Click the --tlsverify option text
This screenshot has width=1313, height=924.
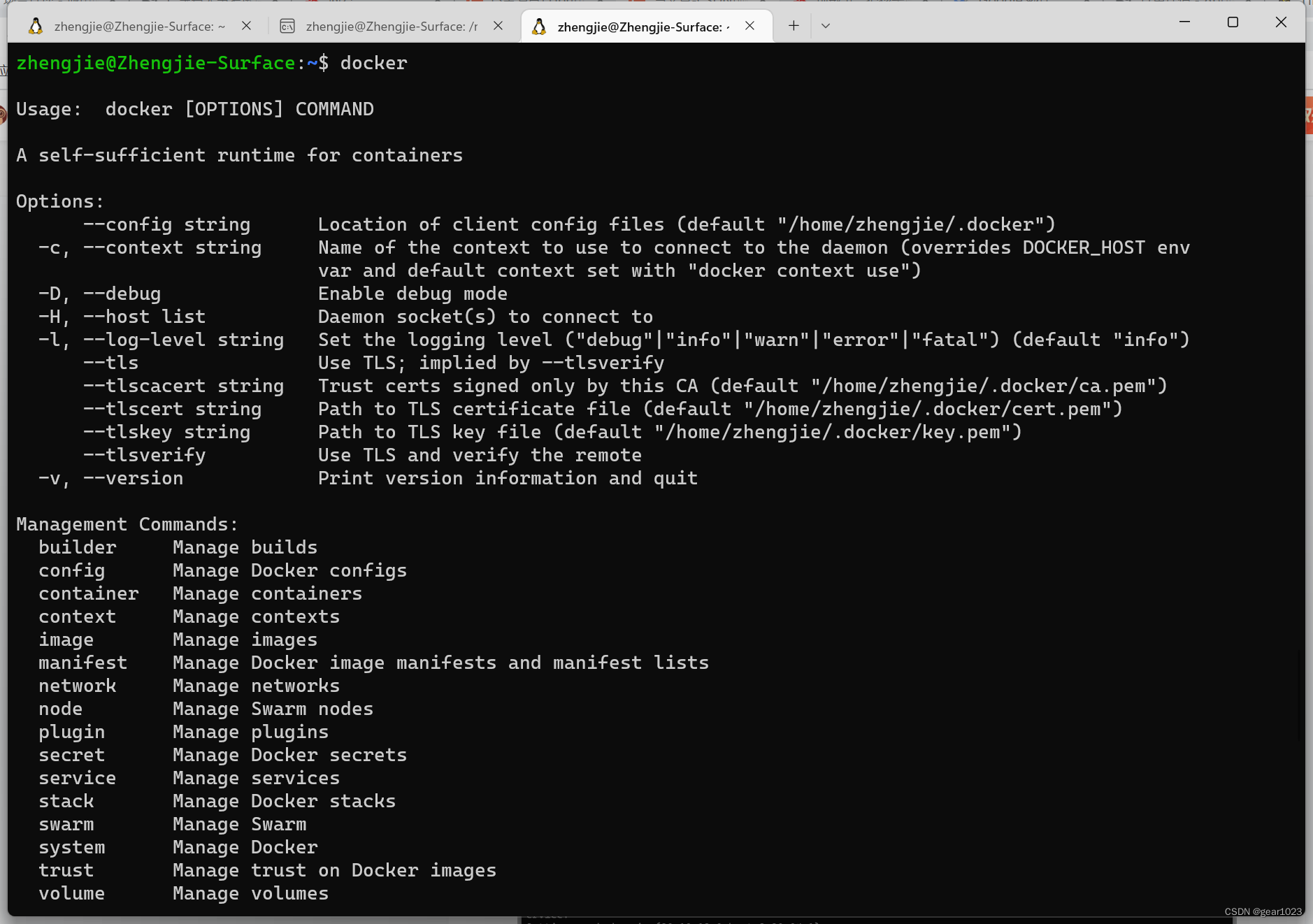point(144,454)
